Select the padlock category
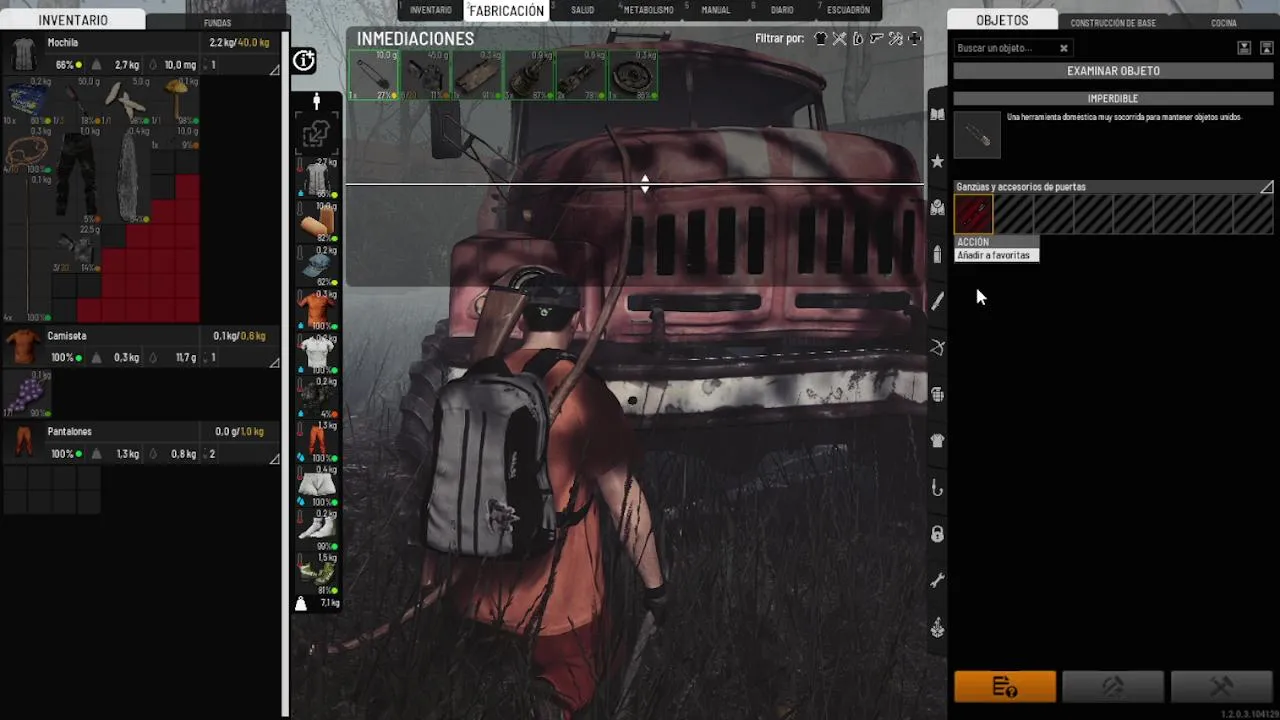Screen dimensions: 1280x720 tap(937, 534)
